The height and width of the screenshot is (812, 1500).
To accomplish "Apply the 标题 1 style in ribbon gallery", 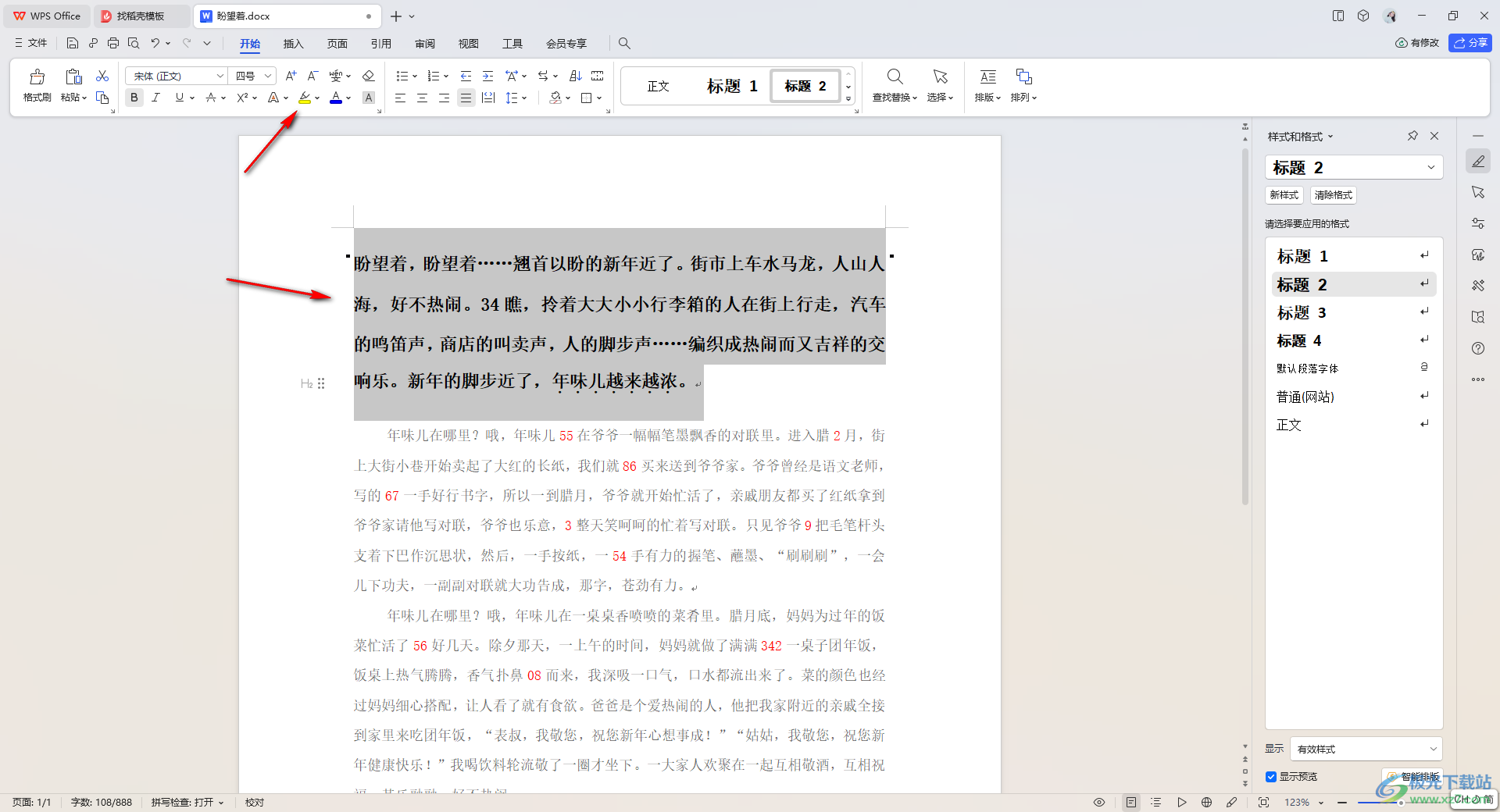I will click(x=732, y=86).
